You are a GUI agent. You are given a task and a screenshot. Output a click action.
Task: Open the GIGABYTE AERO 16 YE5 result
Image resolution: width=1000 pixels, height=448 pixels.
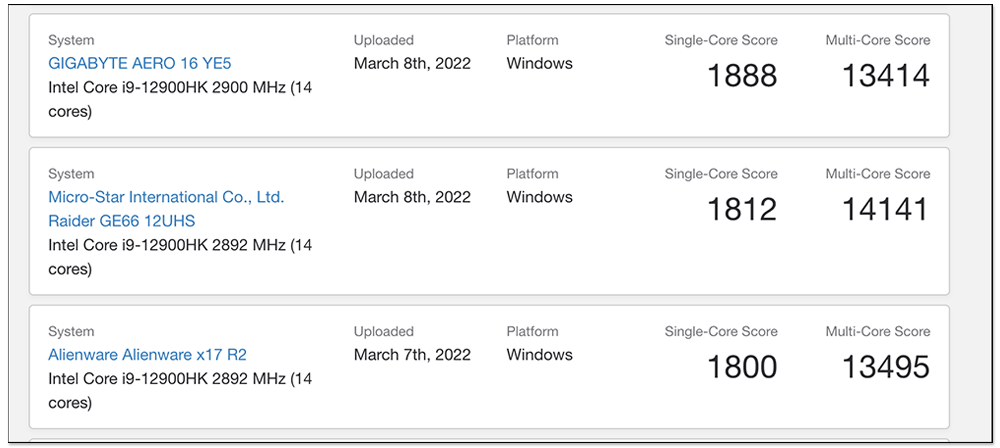pyautogui.click(x=140, y=63)
